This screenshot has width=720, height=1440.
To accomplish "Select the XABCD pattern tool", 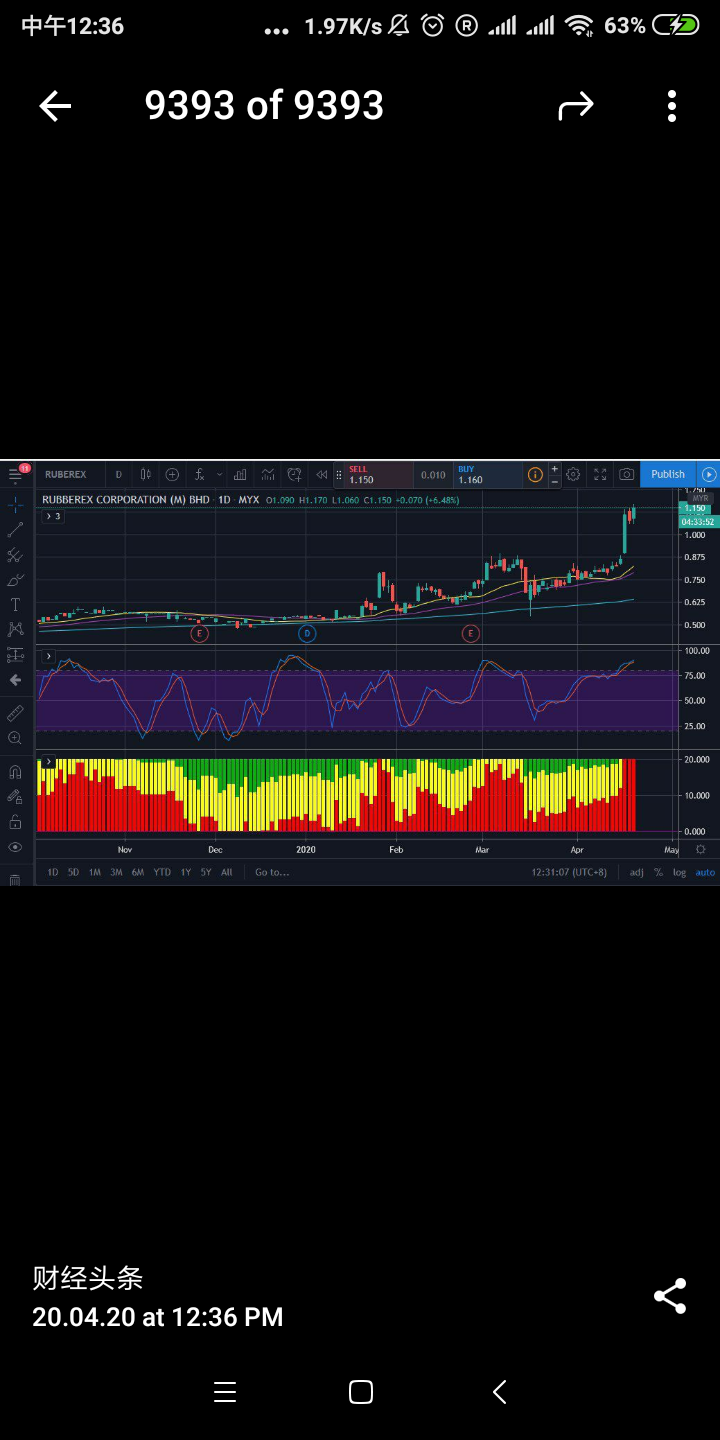I will (x=15, y=630).
